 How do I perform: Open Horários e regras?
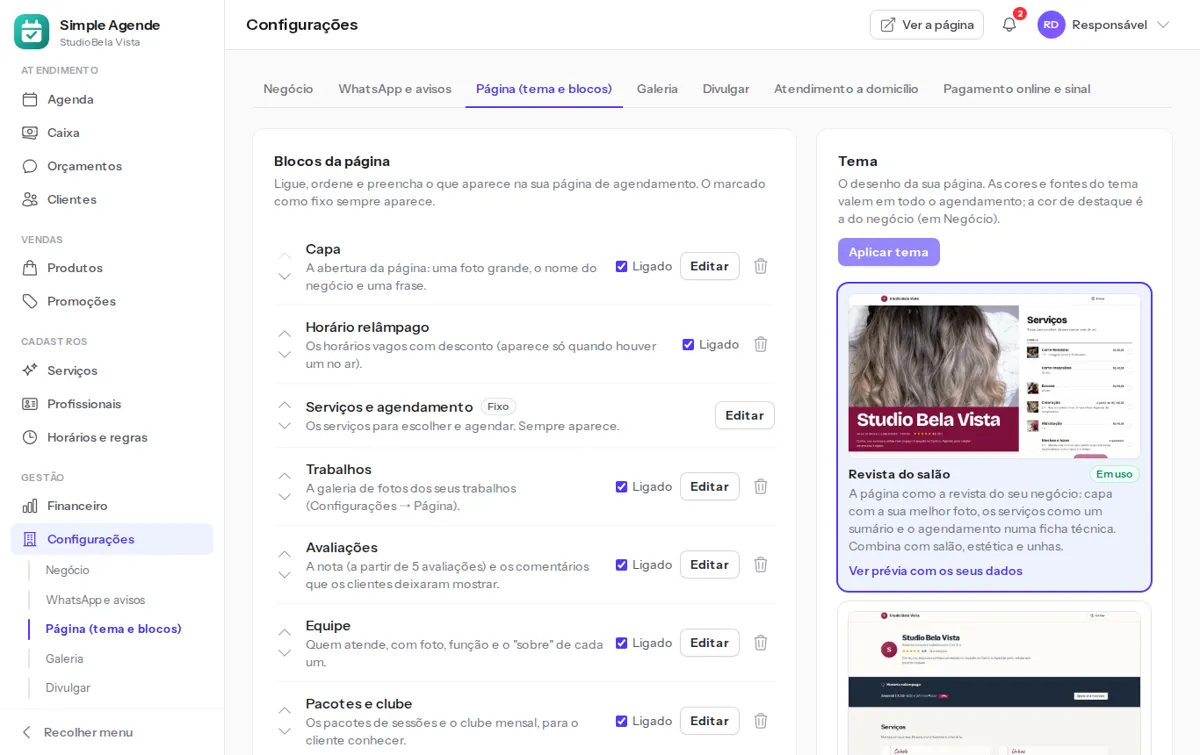click(112, 437)
